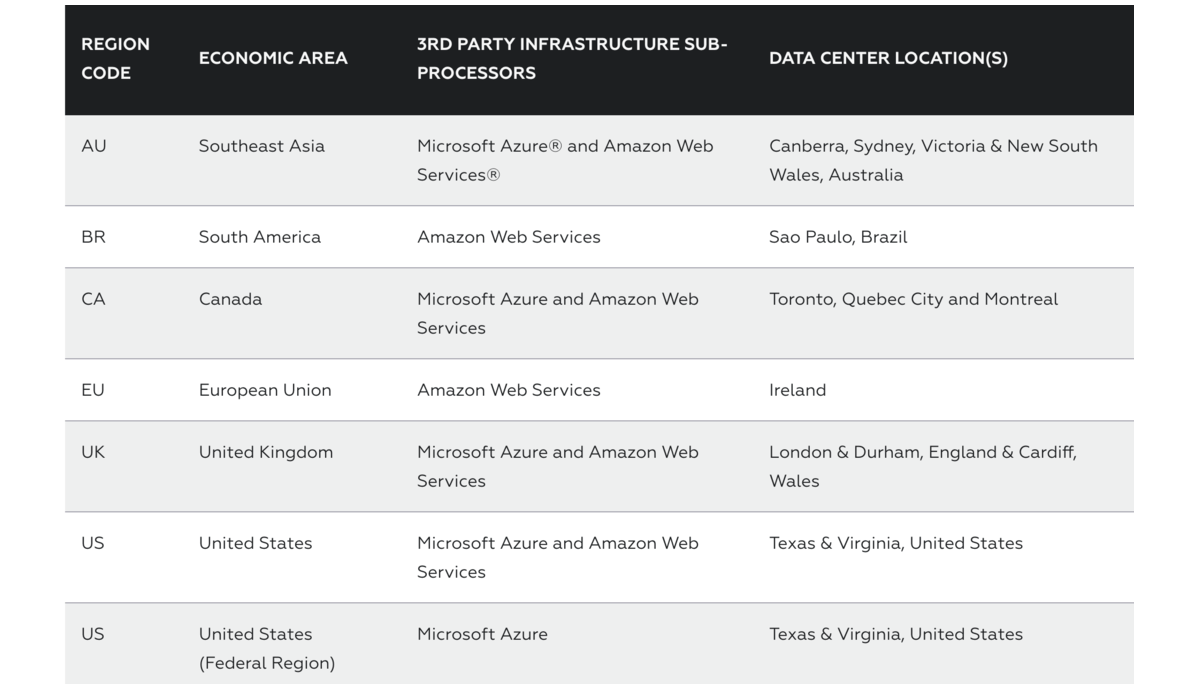Select the South America cell
The height and width of the screenshot is (684, 1200).
pyautogui.click(x=260, y=237)
